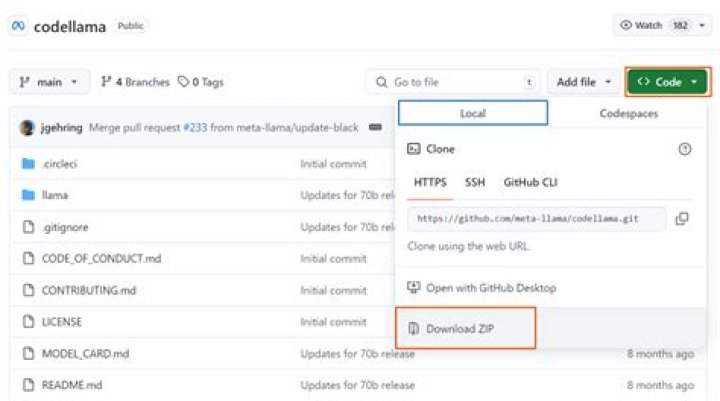
Task: Click the Public badge
Action: [x=130, y=26]
